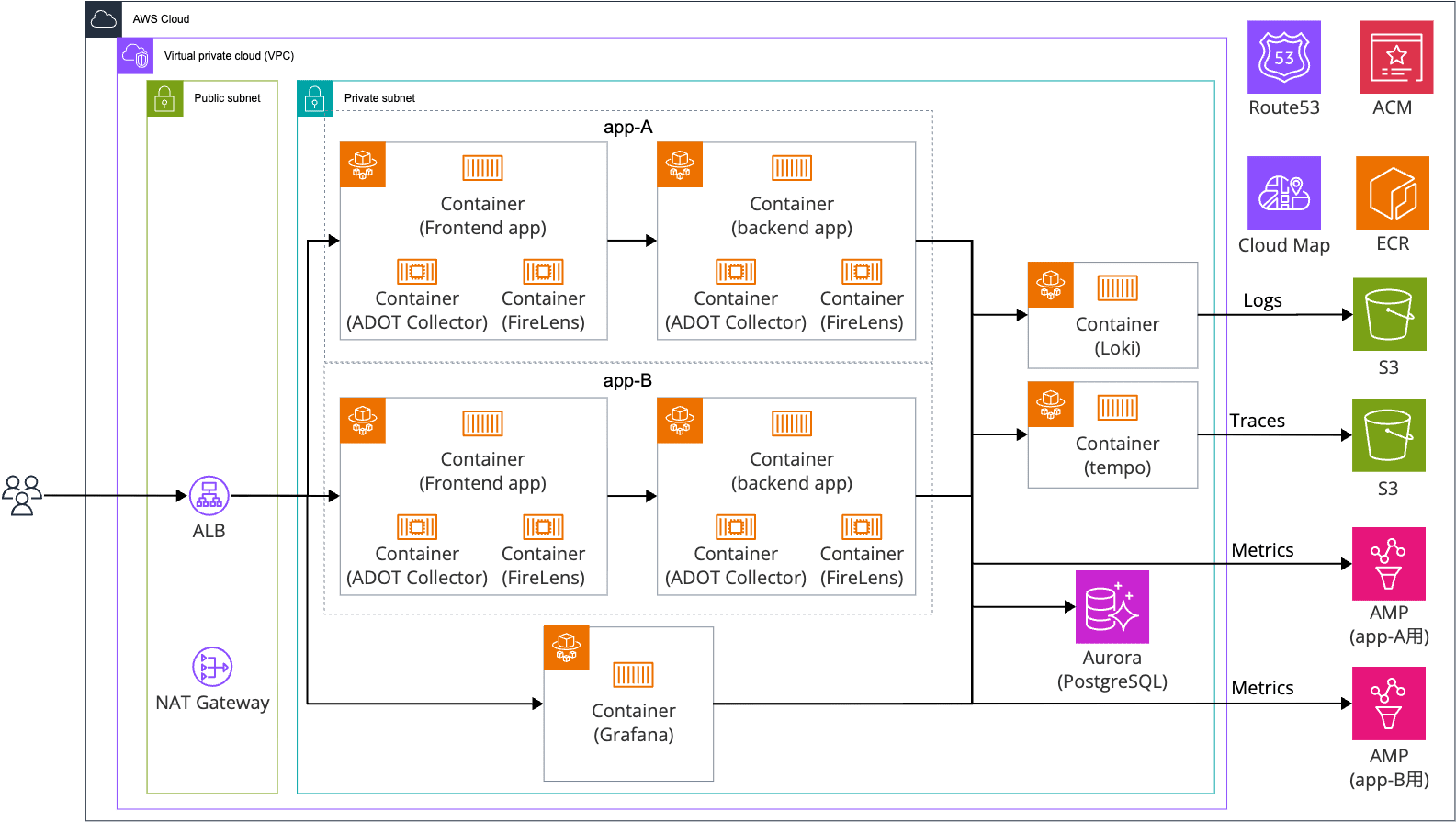Click the Container (tempo) label text
This screenshot has width=1456, height=822.
(1117, 456)
